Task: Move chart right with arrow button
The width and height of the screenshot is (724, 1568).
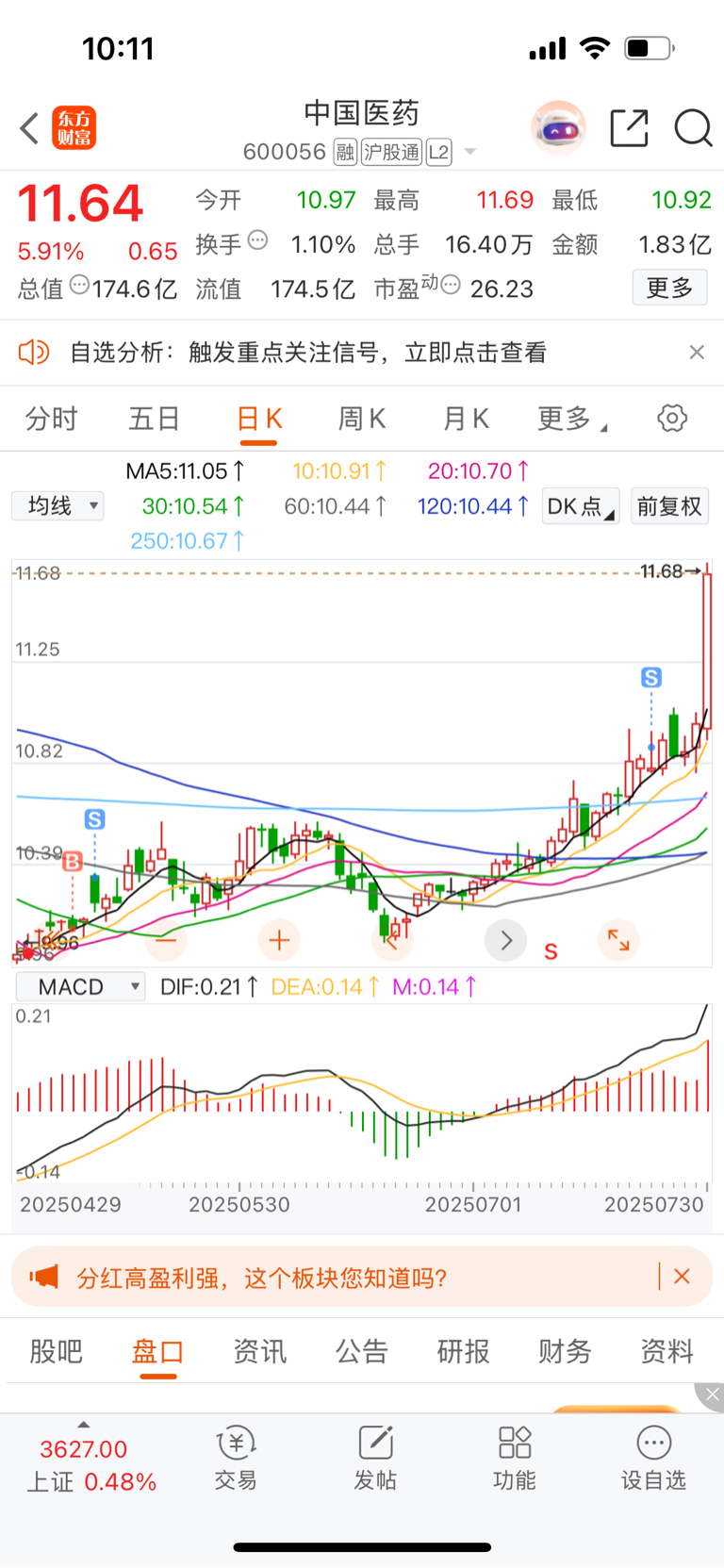Action: (x=506, y=940)
